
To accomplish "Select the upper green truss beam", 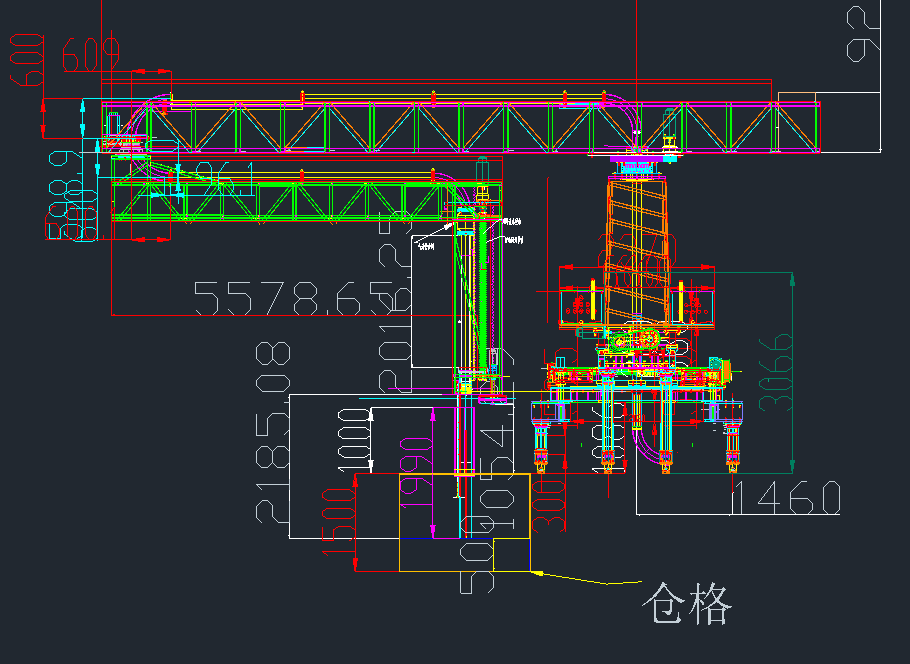I will pyautogui.click(x=460, y=128).
